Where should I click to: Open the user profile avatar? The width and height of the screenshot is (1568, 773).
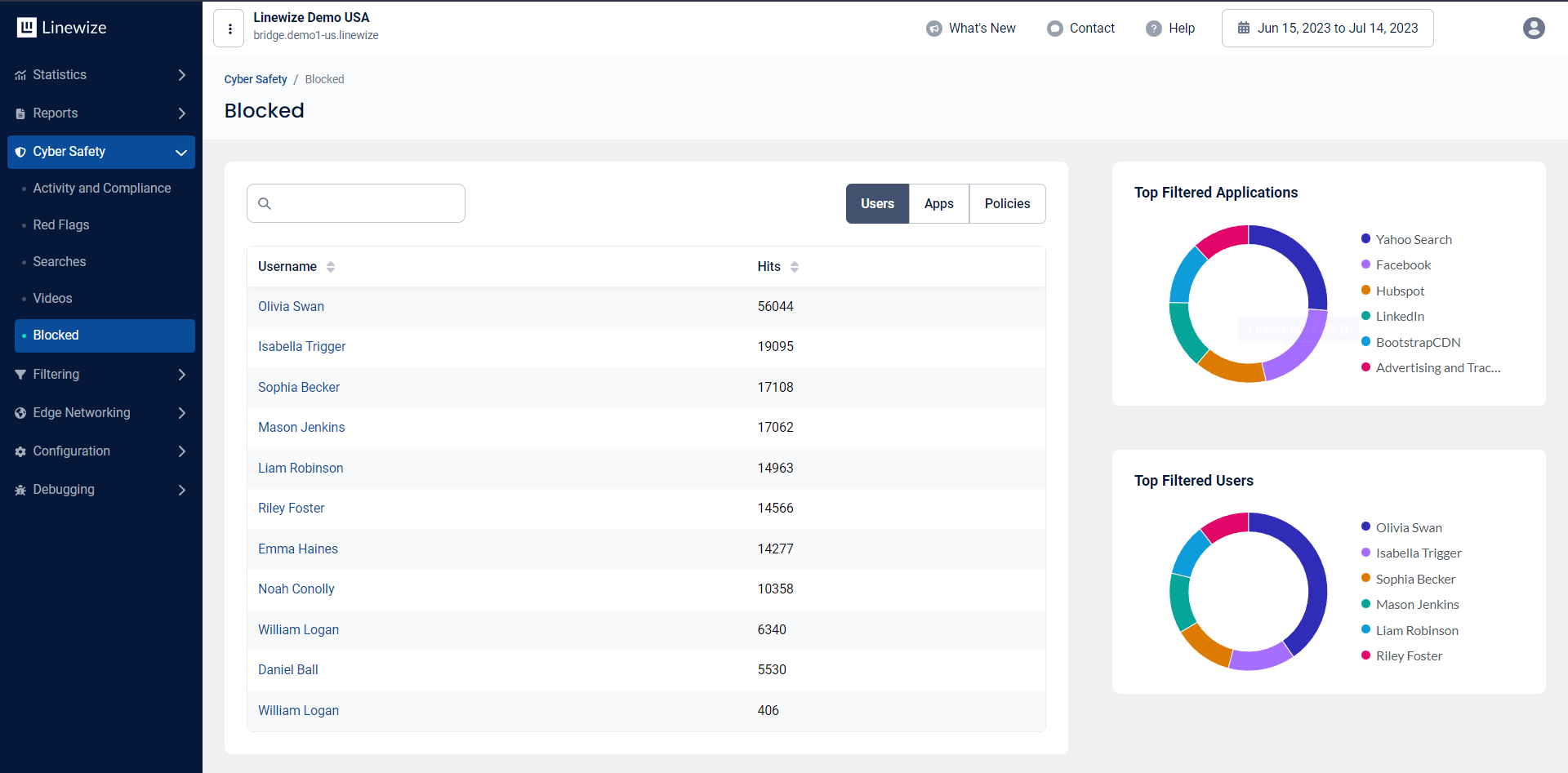pos(1533,29)
